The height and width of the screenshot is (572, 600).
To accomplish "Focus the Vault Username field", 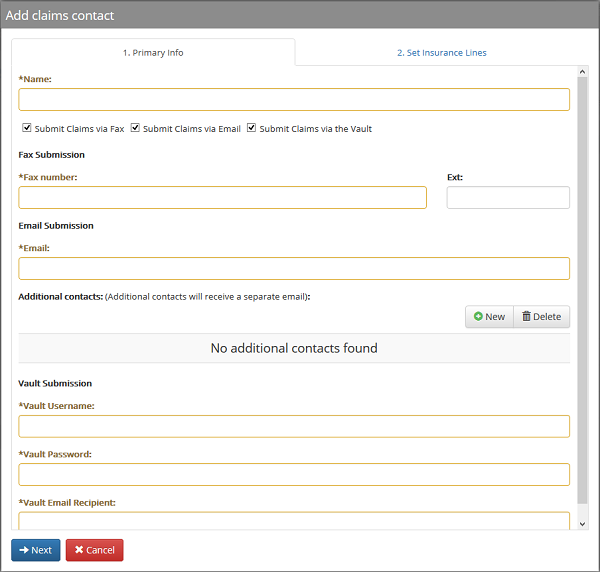I will (x=294, y=426).
